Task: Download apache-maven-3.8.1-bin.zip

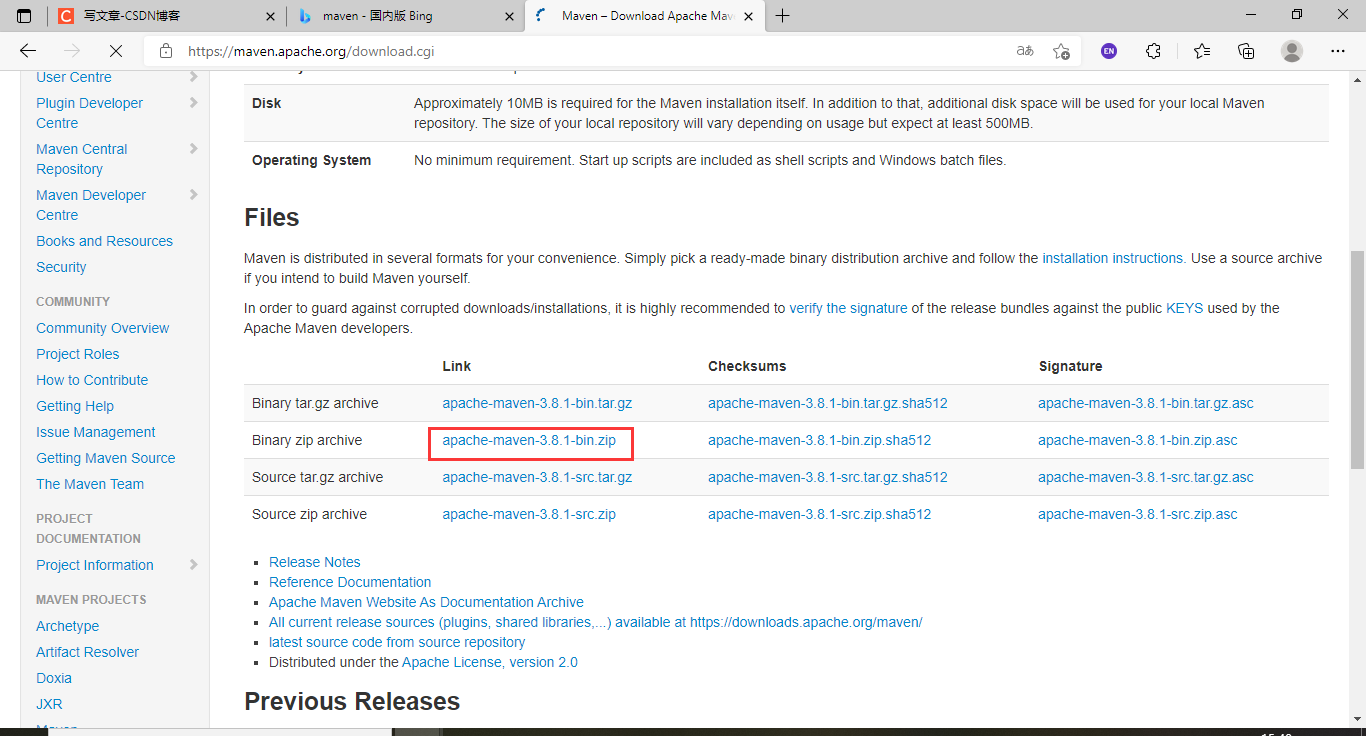Action: (529, 440)
